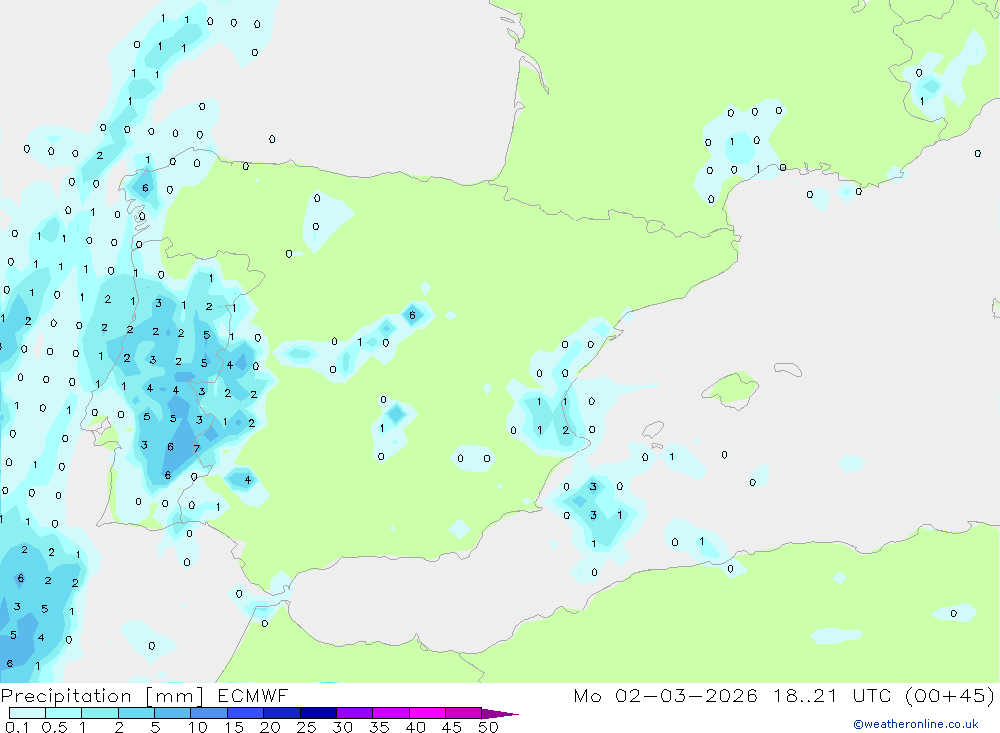Click the 1–2 mm legend swatch
1000x733 pixels.
(x=100, y=713)
